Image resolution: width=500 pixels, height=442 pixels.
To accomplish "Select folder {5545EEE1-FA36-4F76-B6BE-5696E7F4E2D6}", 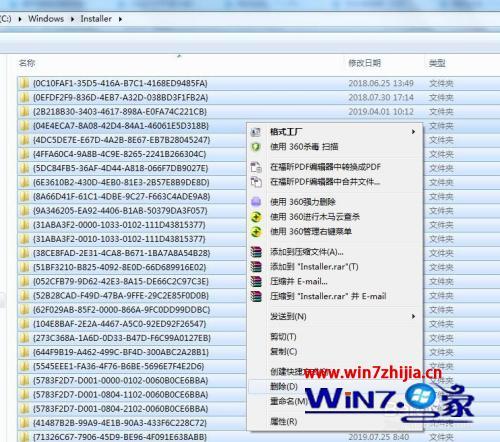I will point(118,367).
